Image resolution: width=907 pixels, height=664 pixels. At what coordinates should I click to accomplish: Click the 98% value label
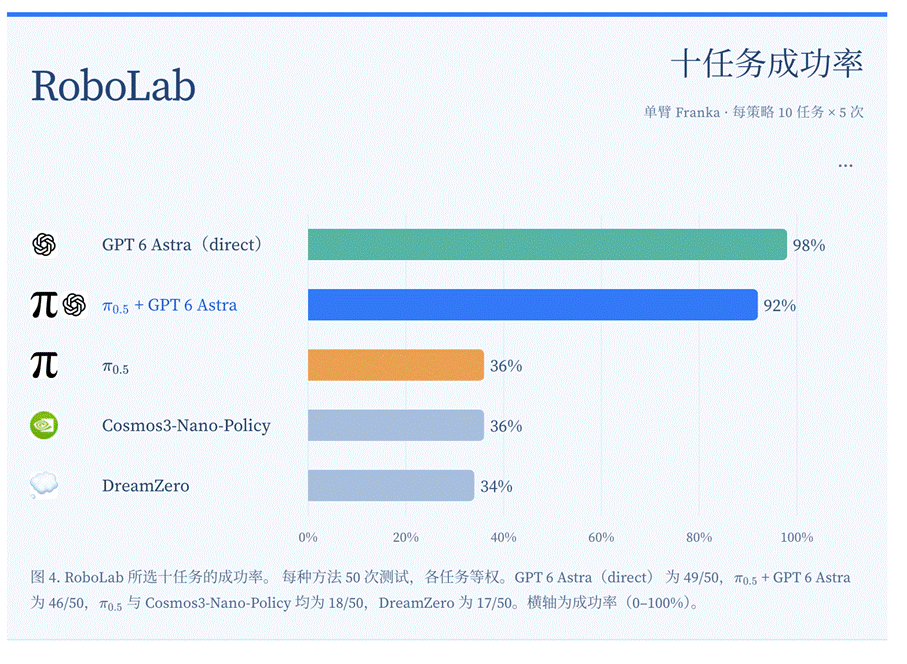(809, 245)
